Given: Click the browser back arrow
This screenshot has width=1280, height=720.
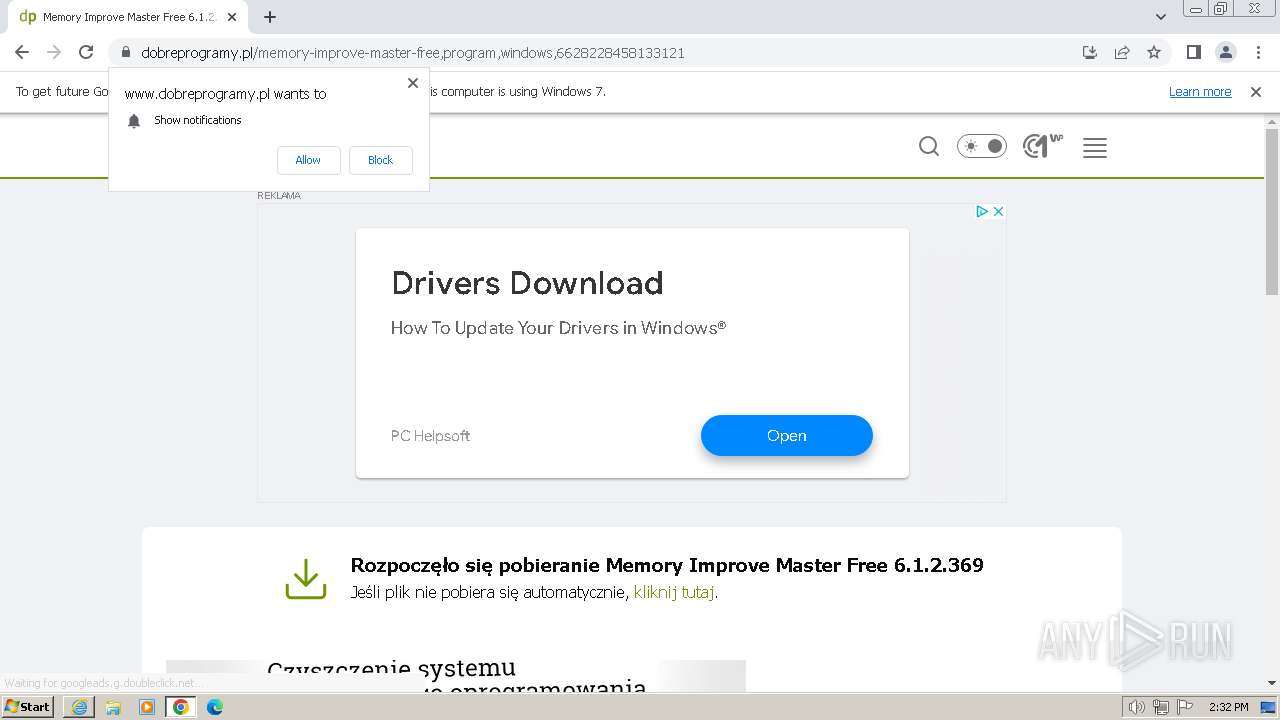Looking at the screenshot, I should (22, 52).
